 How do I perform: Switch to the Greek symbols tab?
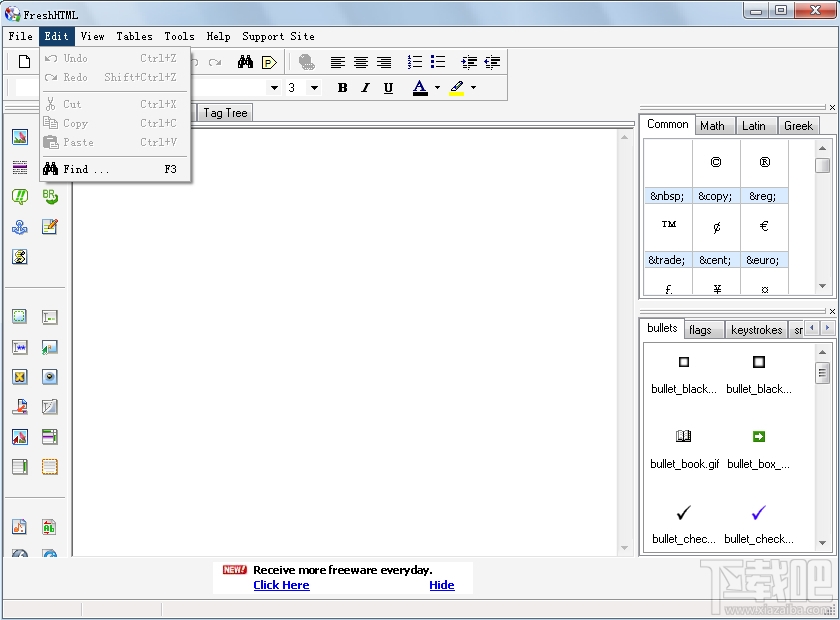pyautogui.click(x=798, y=125)
